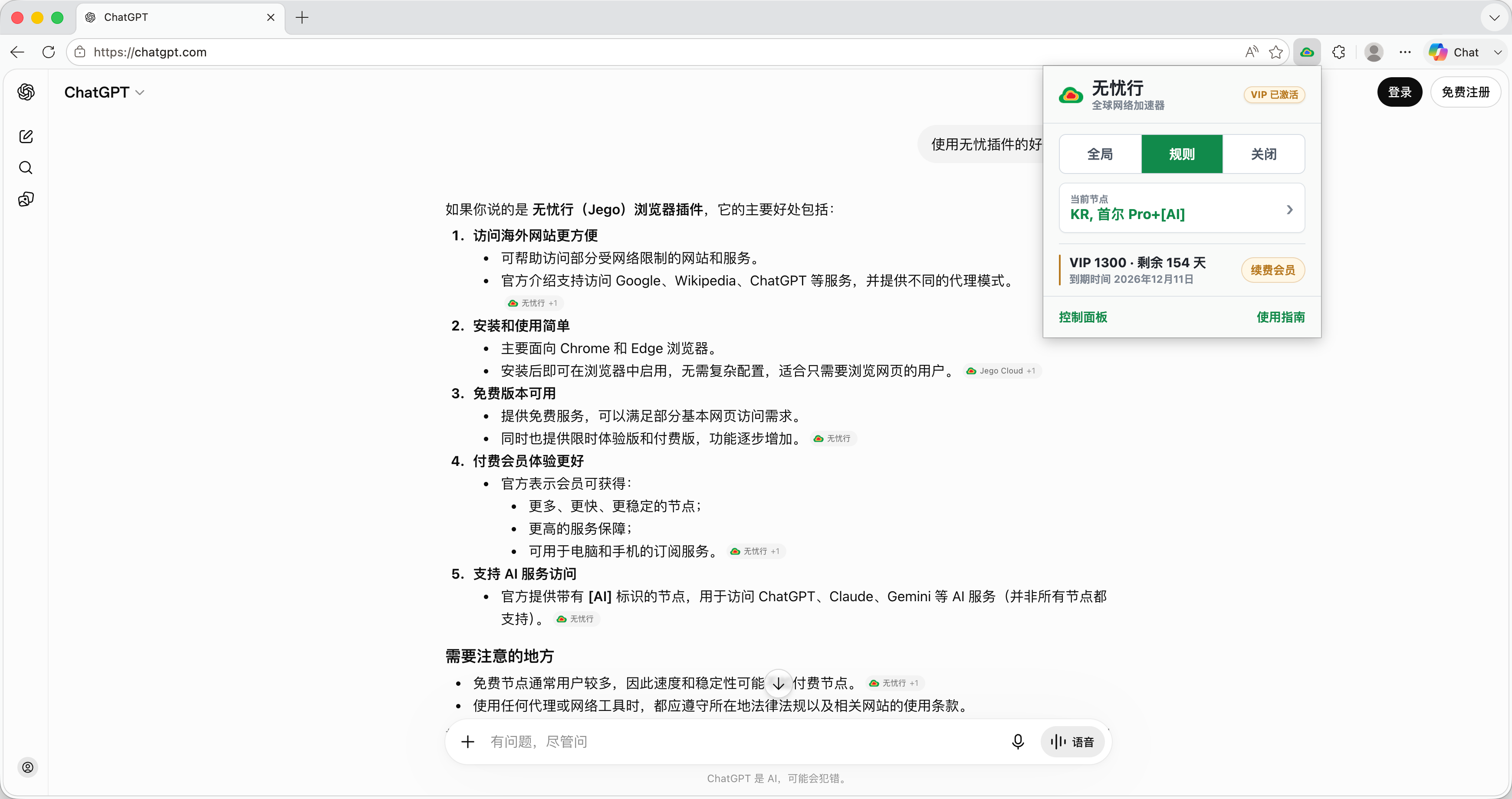
Task: Click the 登录 button
Action: (1399, 92)
